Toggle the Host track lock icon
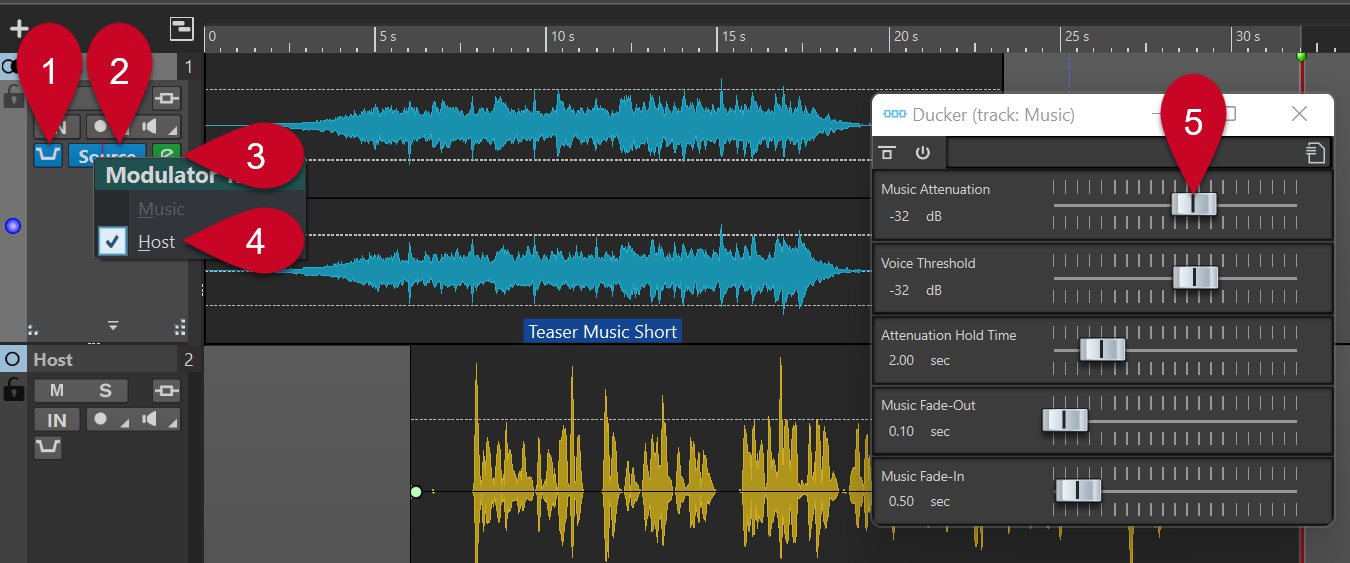This screenshot has width=1350, height=563. point(13,390)
